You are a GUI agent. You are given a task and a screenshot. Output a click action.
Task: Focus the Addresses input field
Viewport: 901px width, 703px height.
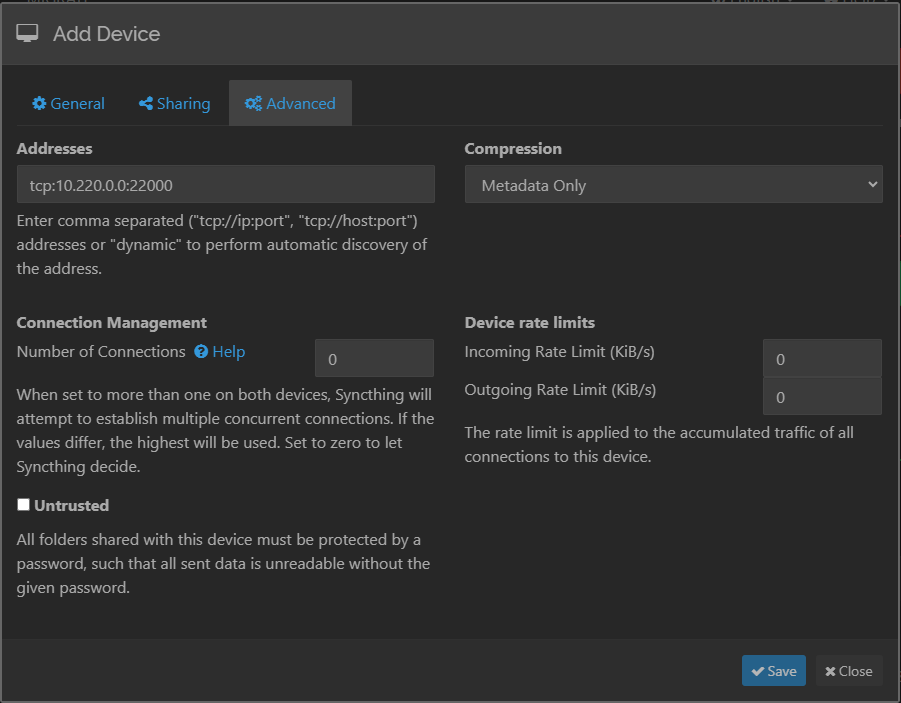coord(225,185)
